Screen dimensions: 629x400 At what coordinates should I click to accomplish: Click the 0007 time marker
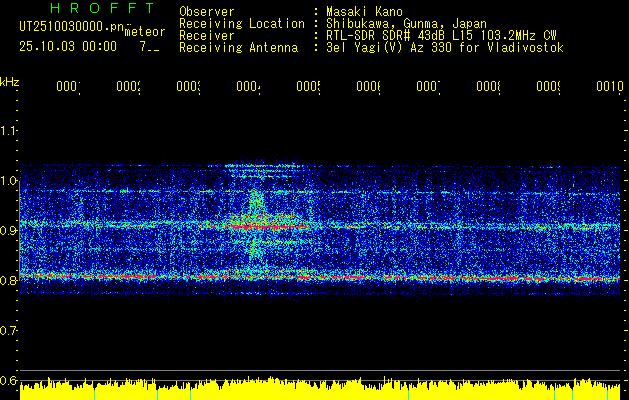tap(428, 86)
